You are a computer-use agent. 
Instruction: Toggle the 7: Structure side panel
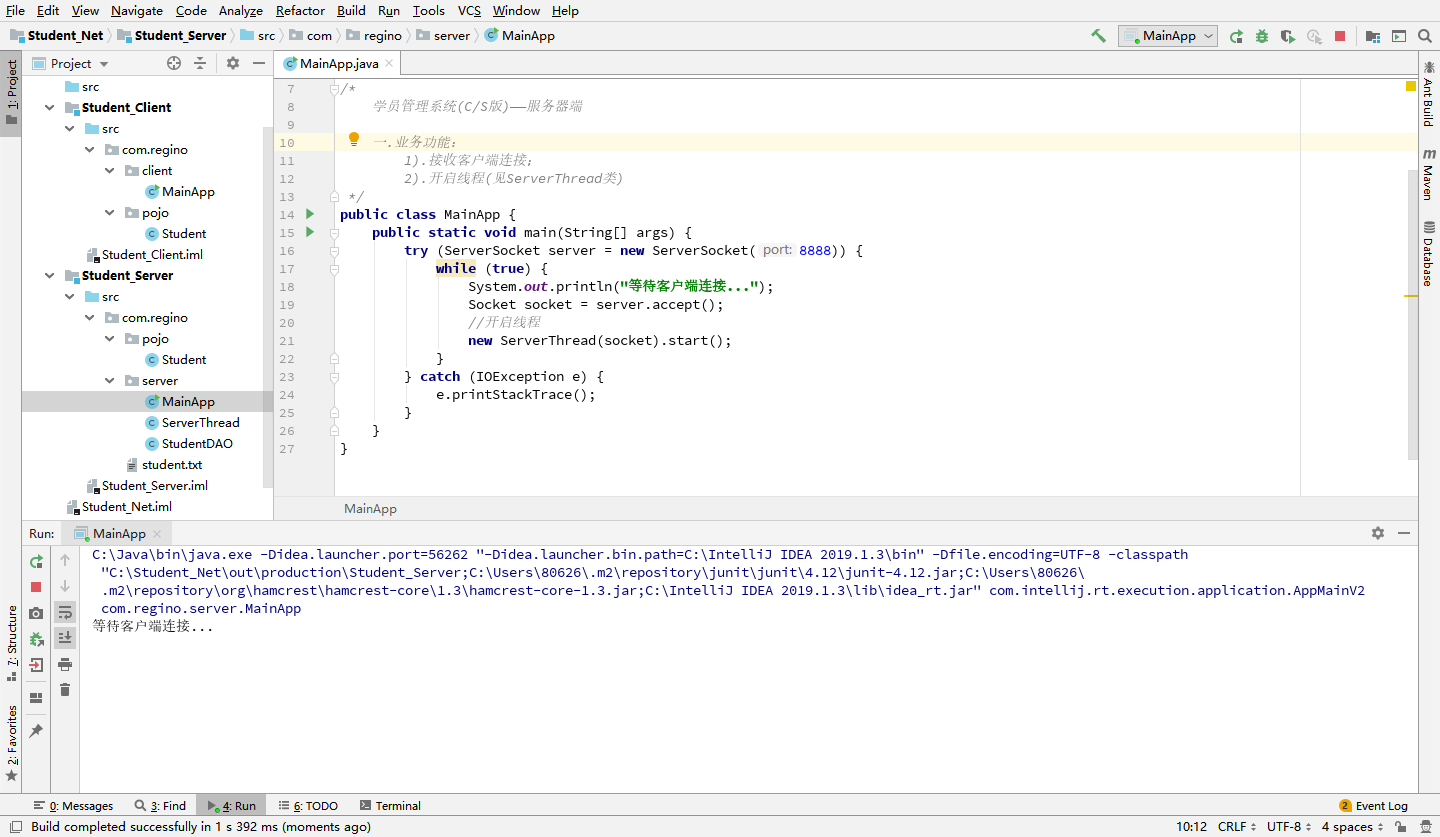[12, 642]
